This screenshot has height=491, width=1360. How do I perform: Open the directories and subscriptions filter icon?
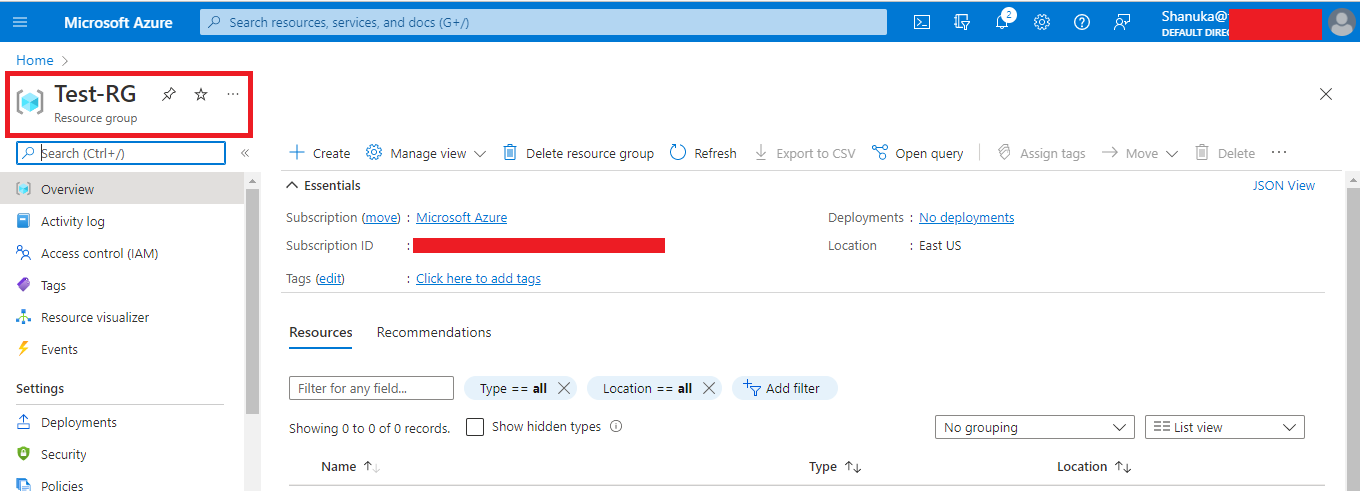pyautogui.click(x=962, y=22)
